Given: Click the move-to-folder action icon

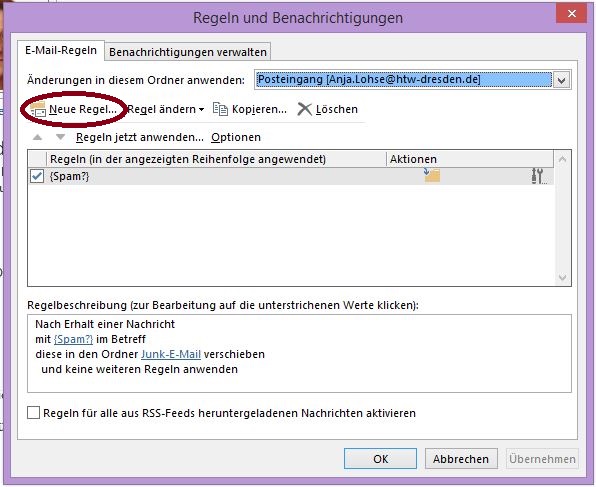Looking at the screenshot, I should [x=432, y=175].
